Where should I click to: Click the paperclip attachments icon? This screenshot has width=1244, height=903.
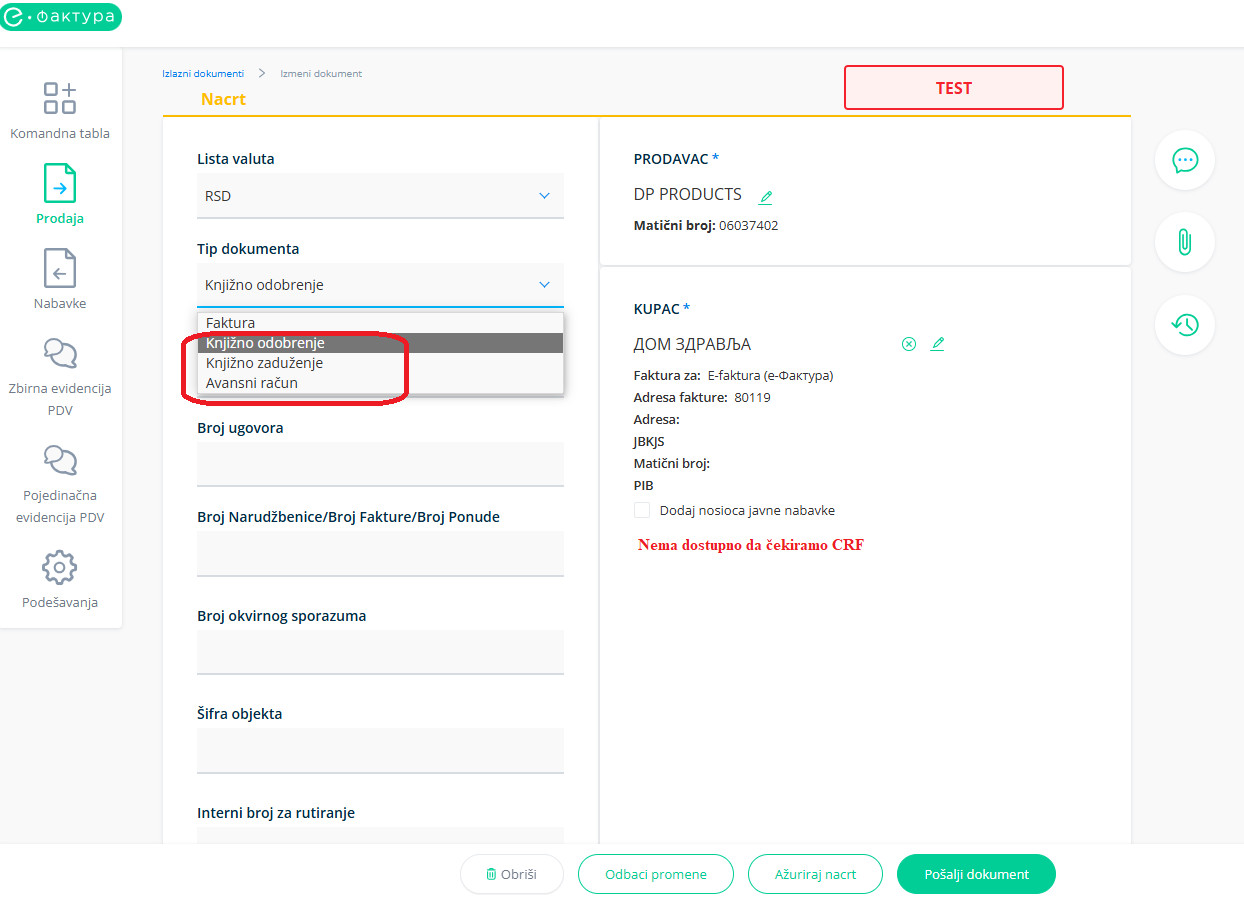click(1185, 242)
